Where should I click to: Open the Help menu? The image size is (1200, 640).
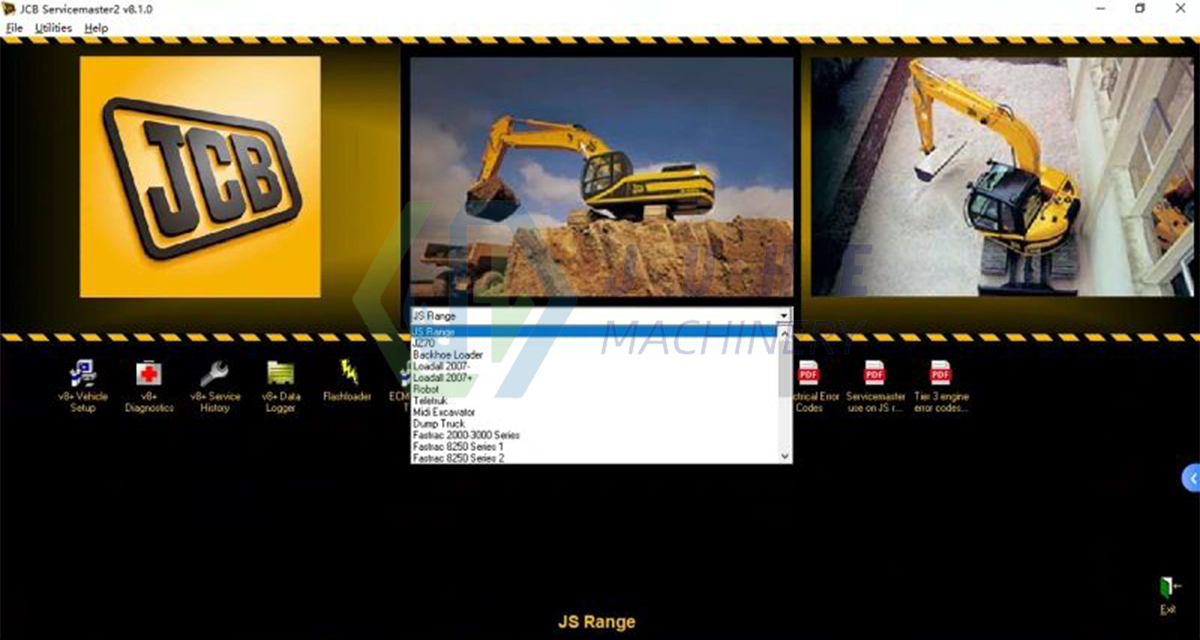96,28
